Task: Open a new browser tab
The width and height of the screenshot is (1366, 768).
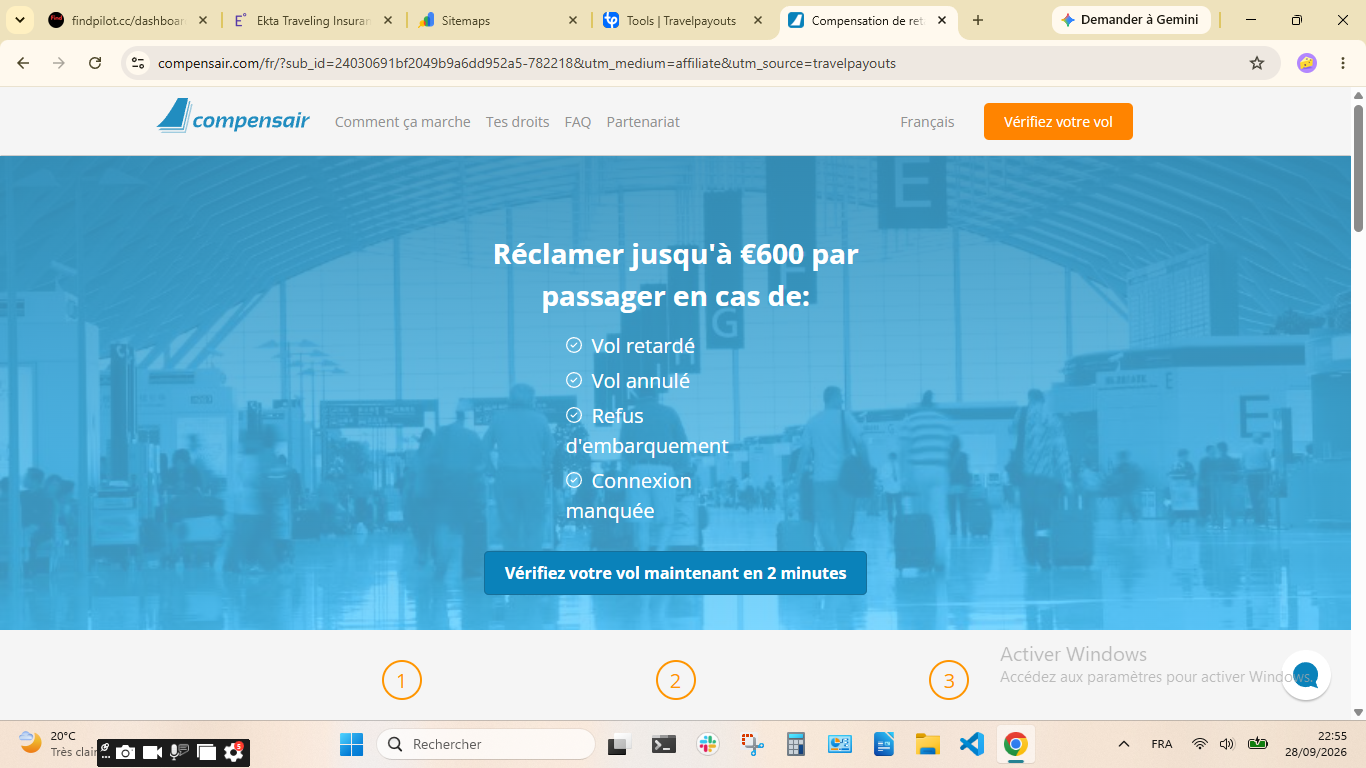Action: 978,20
